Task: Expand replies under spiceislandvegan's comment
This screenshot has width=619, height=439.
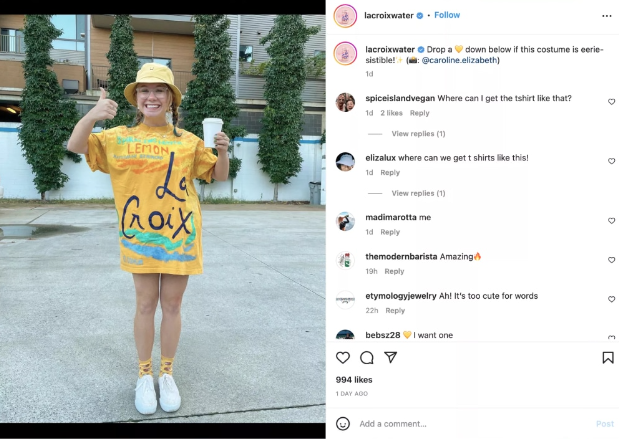Action: [418, 134]
